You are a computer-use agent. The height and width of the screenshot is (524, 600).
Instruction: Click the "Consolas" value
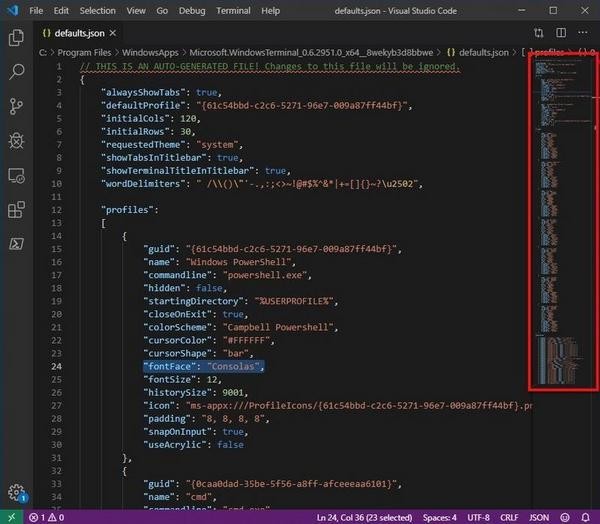233,366
